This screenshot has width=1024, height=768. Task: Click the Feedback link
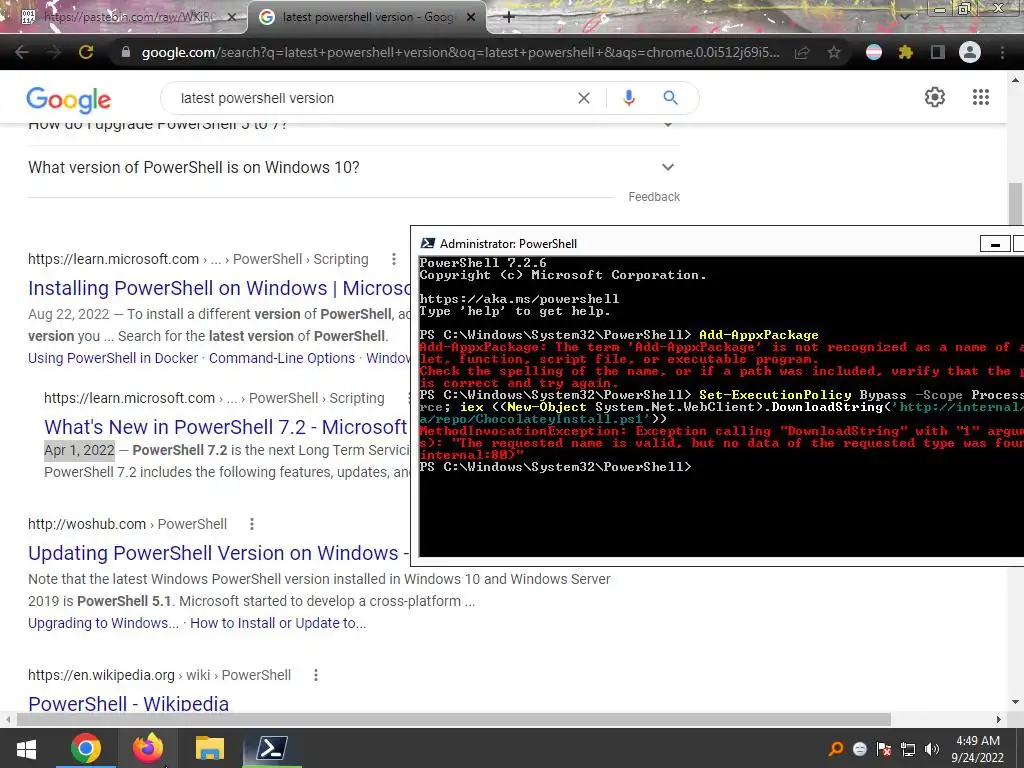(654, 197)
